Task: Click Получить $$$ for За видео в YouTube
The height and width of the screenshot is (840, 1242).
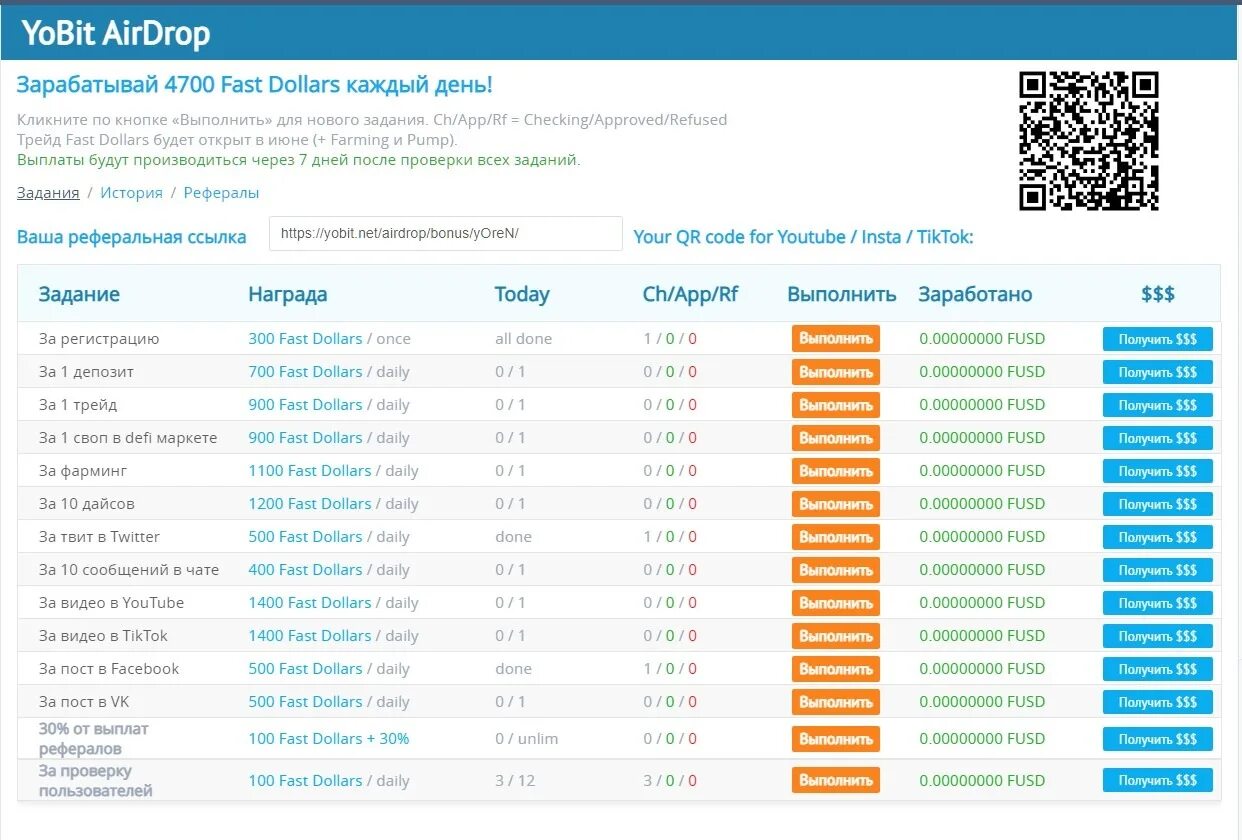Action: tap(1158, 603)
